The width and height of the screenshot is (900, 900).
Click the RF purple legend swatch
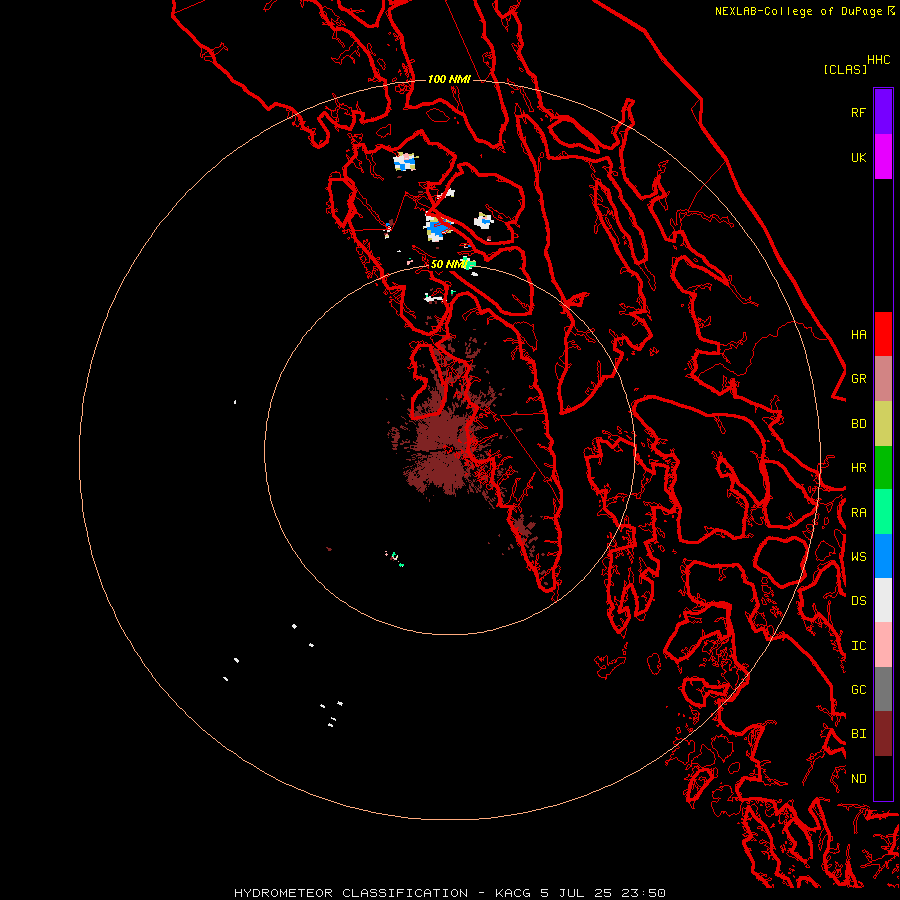click(x=883, y=112)
